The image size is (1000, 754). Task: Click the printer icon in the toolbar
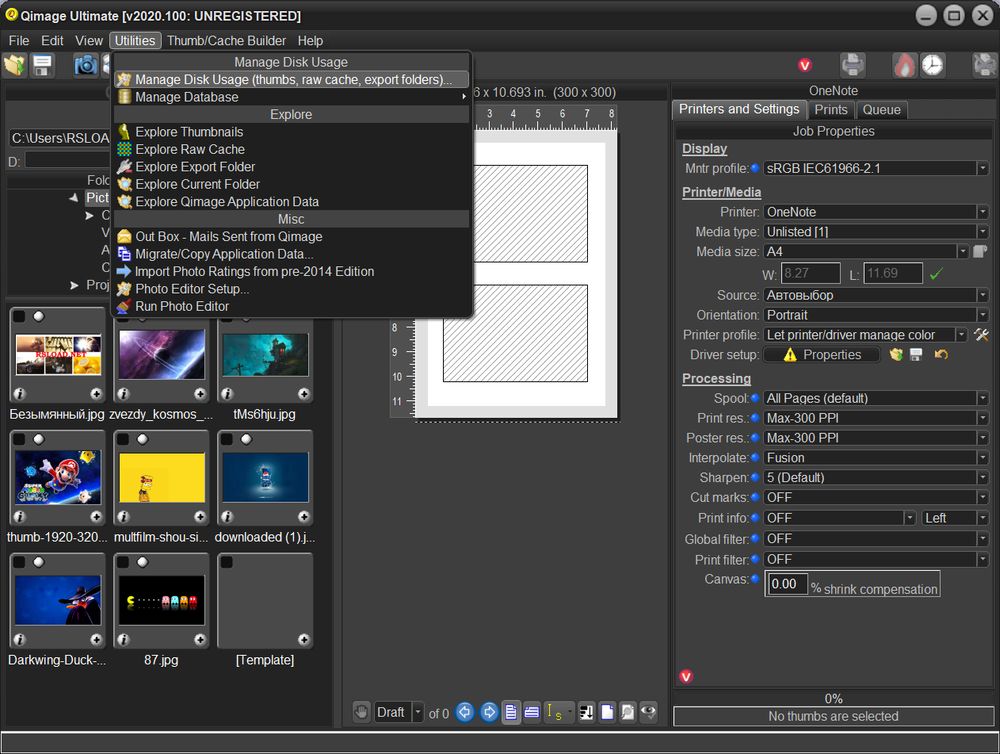pos(852,65)
